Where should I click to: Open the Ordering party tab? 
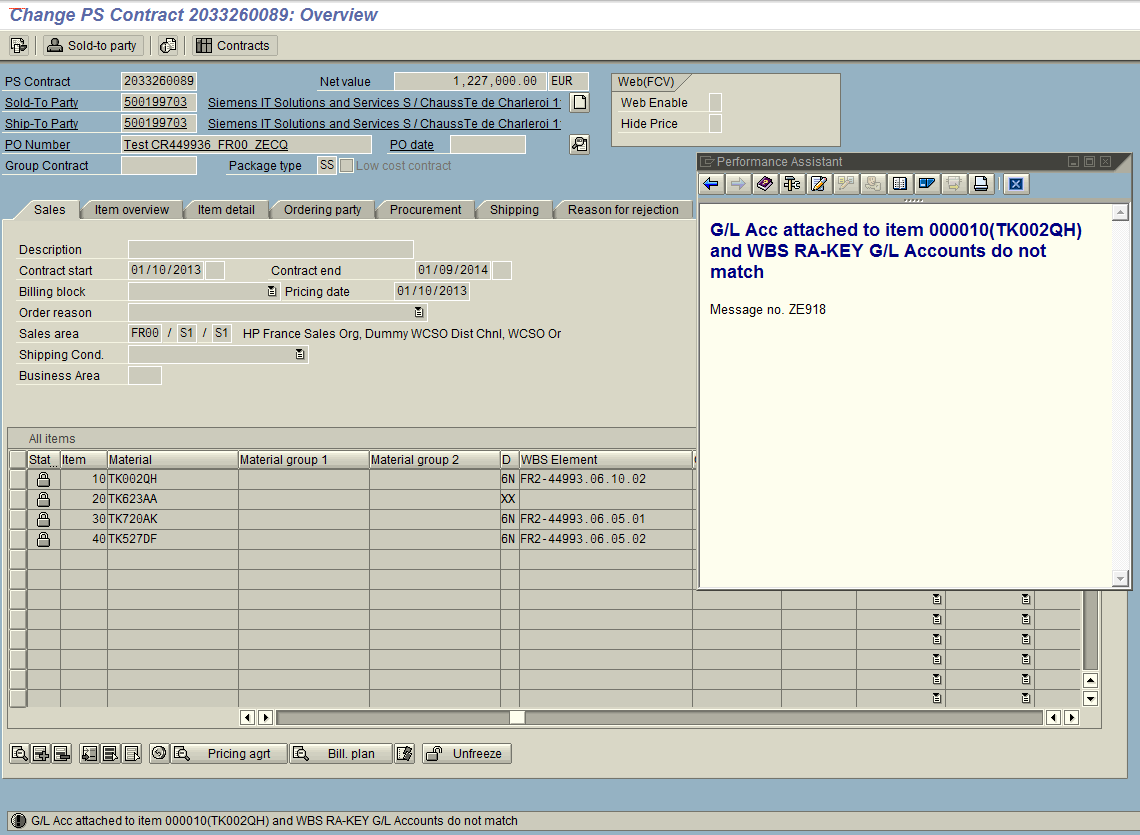coord(322,209)
